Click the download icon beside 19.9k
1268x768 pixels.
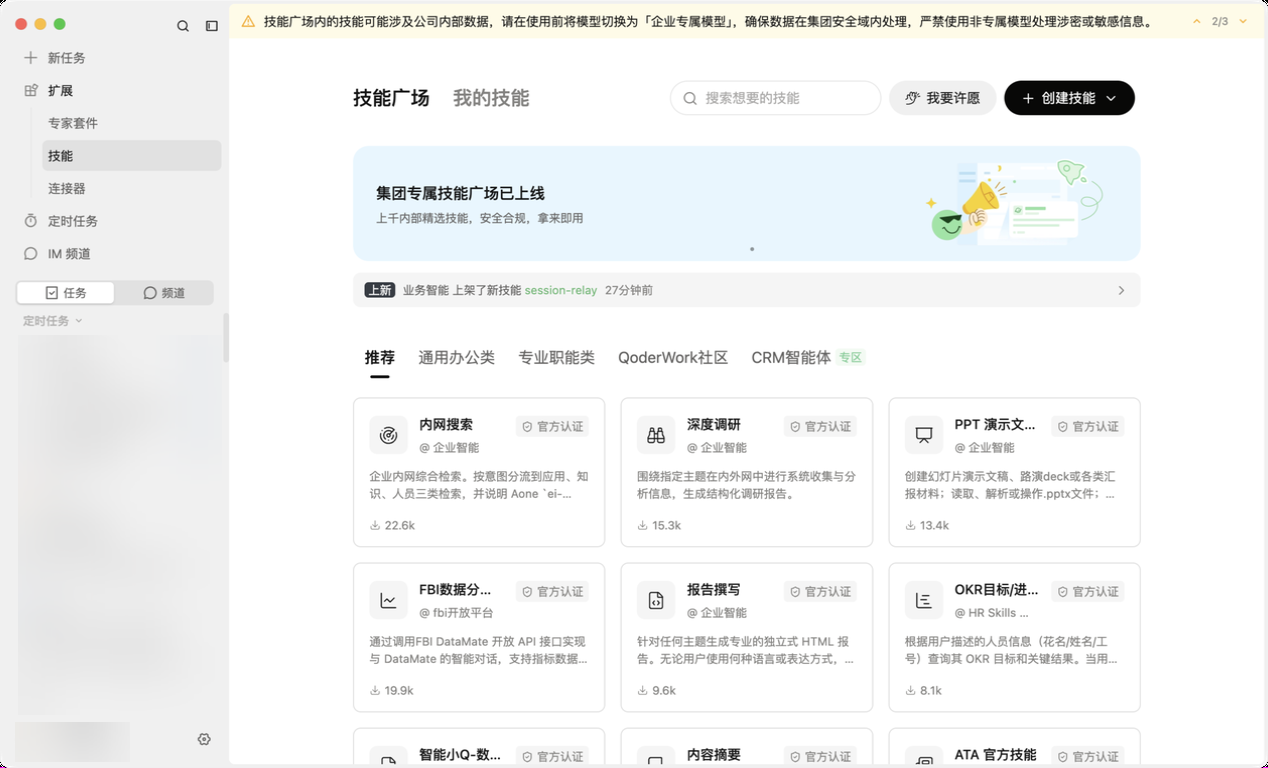(x=375, y=690)
